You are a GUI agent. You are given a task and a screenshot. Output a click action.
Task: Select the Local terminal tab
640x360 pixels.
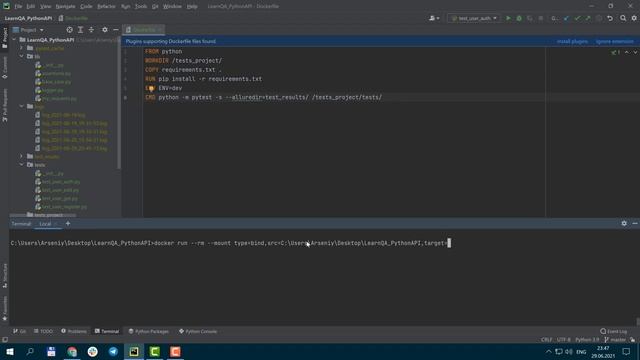tap(45, 224)
